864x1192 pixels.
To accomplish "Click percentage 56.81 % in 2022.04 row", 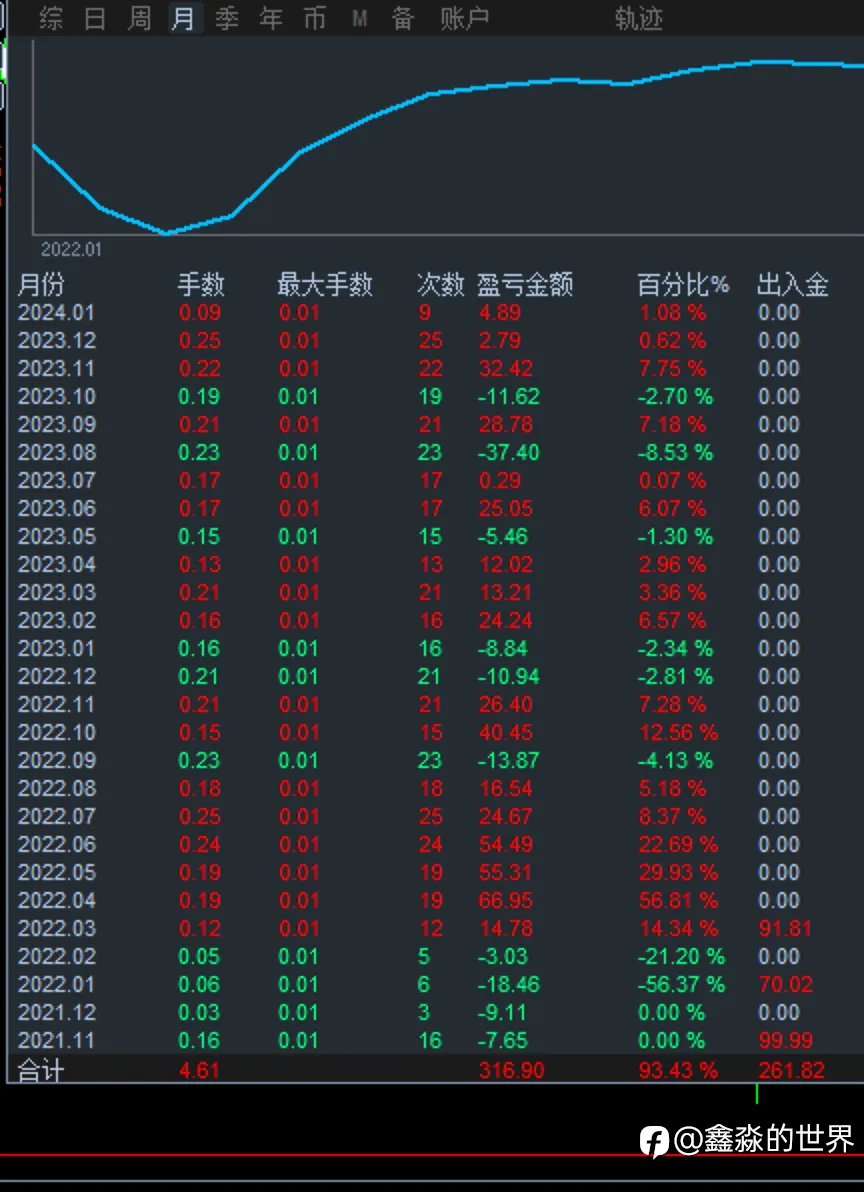I will coord(678,901).
